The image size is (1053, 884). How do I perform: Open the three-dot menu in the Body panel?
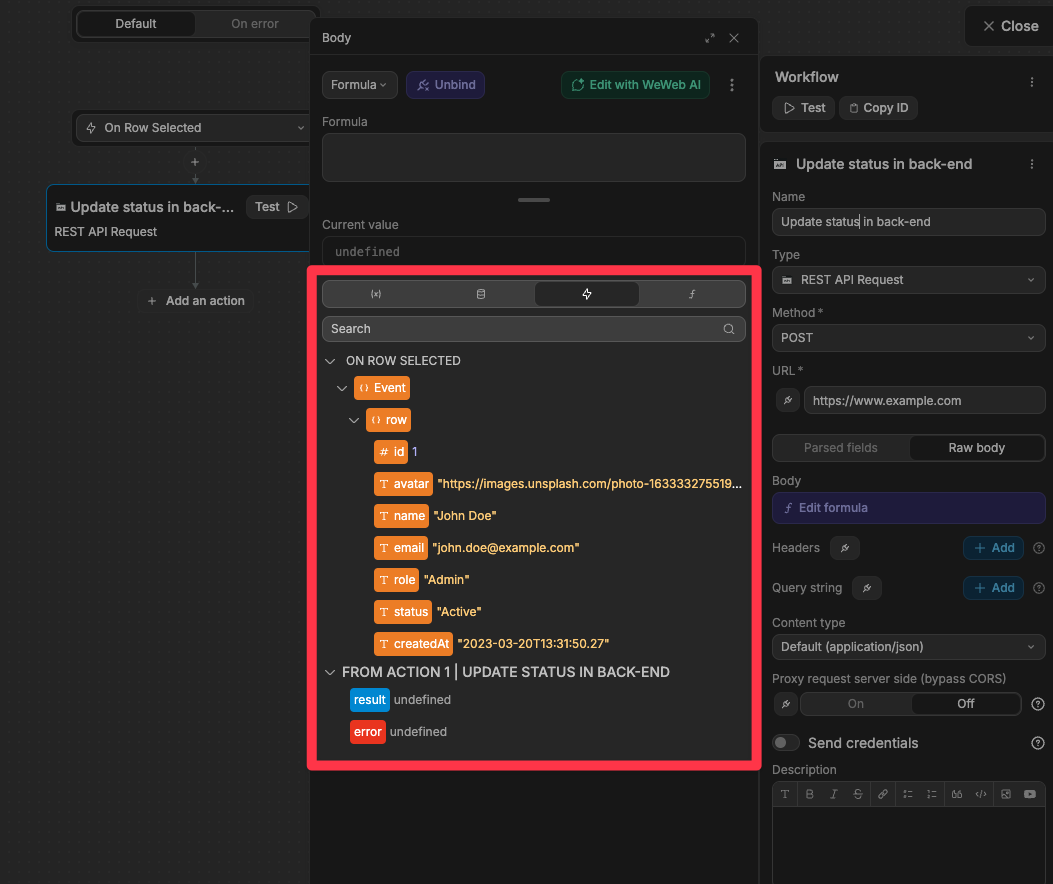pyautogui.click(x=732, y=85)
